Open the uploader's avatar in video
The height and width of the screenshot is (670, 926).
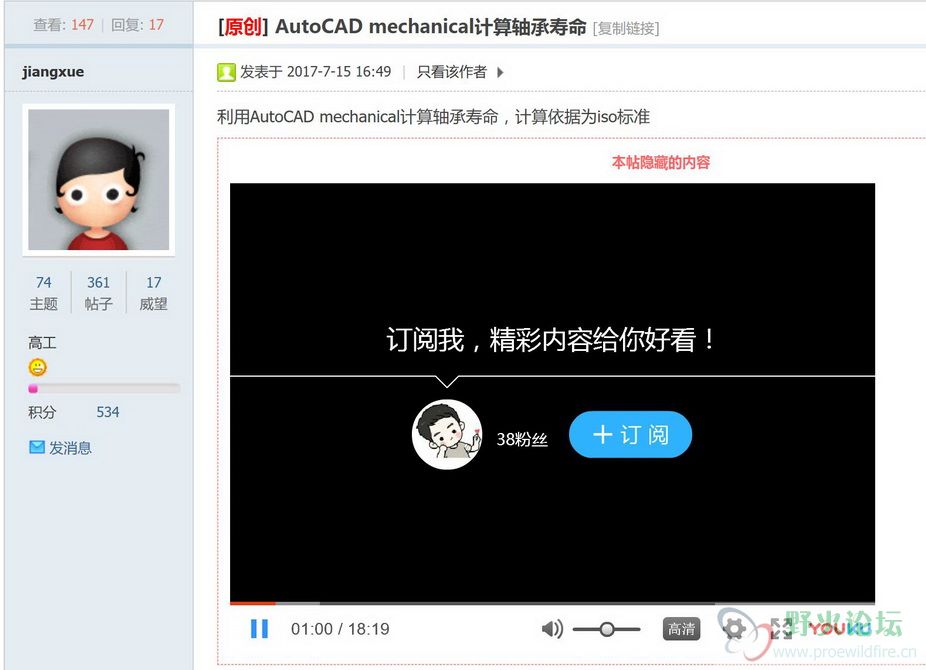447,434
